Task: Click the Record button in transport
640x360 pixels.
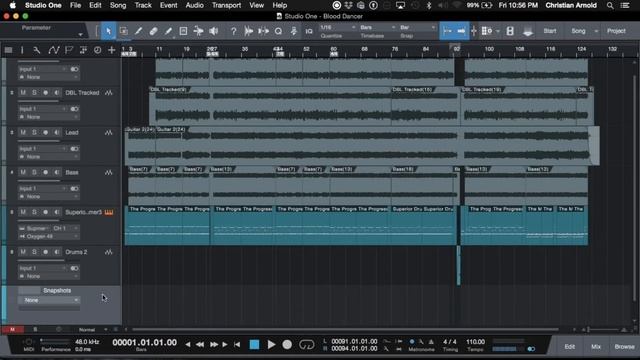Action: pyautogui.click(x=287, y=344)
